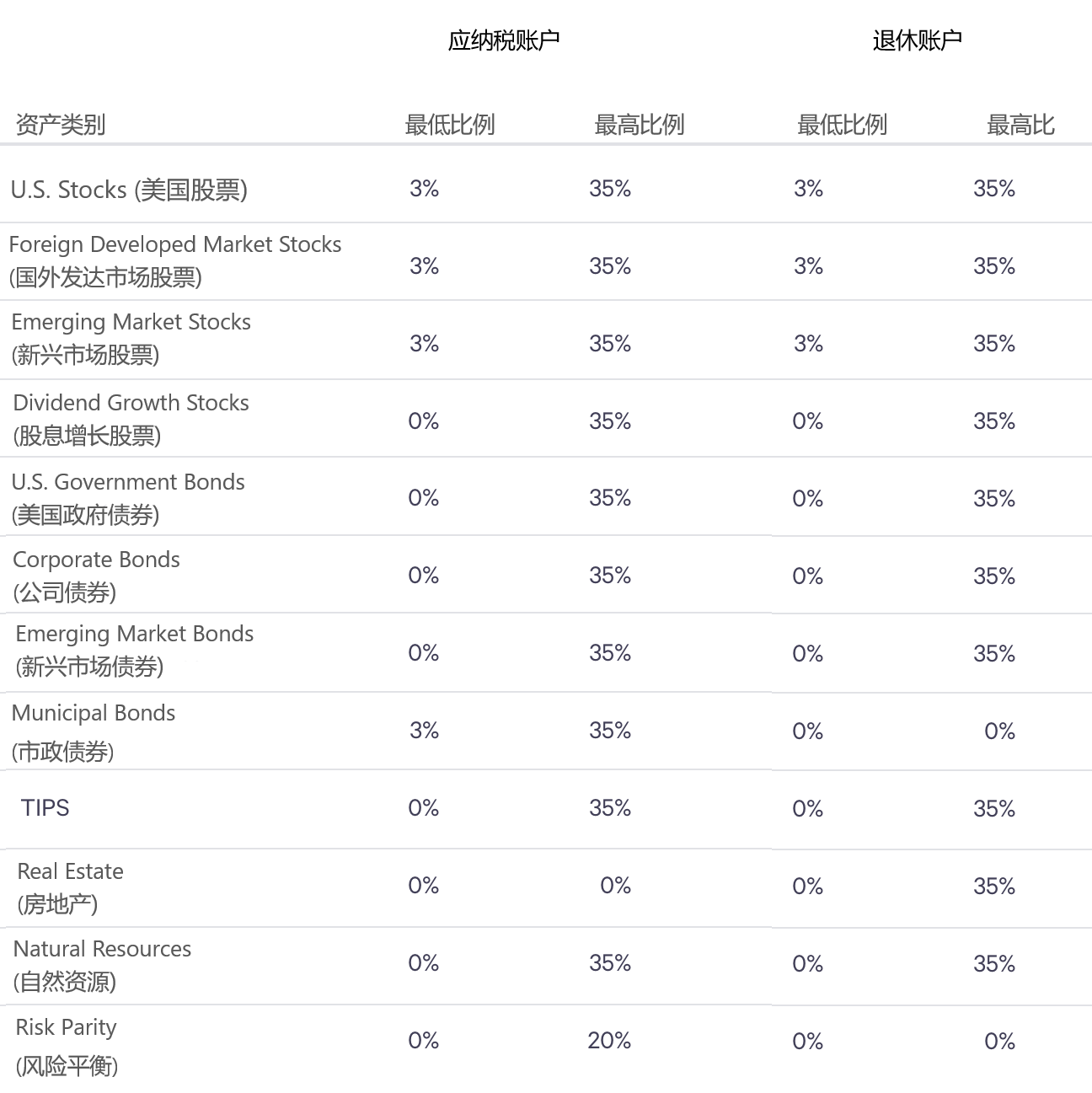Screen dimensions: 1092x1093
Task: Select the TIPS row label
Action: point(45,807)
